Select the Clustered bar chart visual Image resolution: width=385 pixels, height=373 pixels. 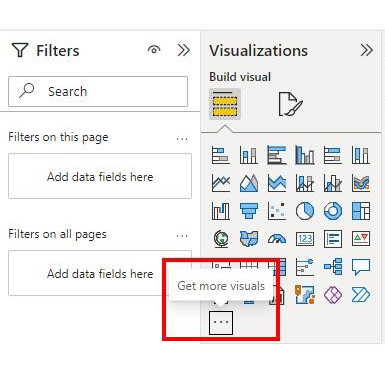[x=276, y=155]
